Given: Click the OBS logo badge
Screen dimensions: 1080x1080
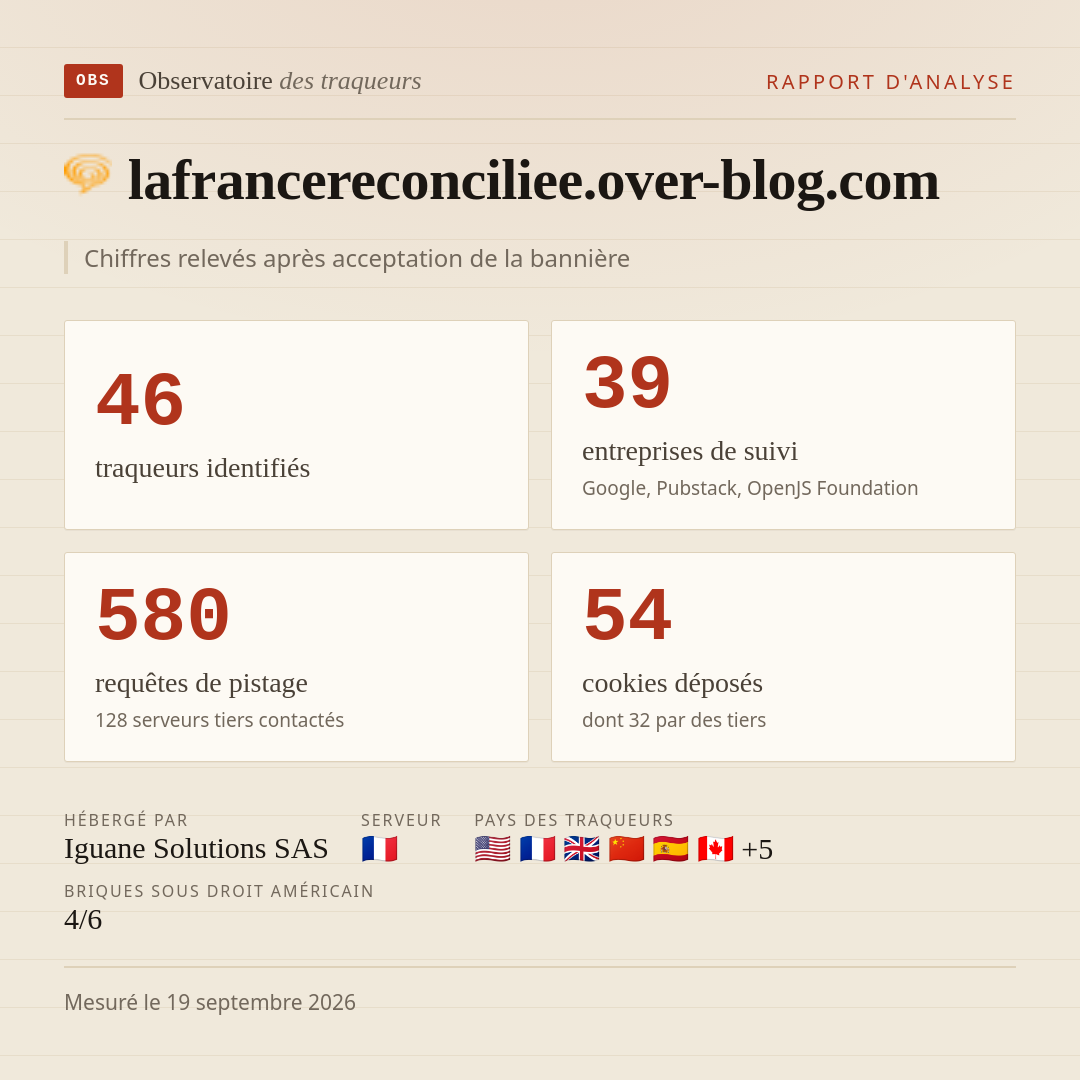Looking at the screenshot, I should click(x=94, y=81).
